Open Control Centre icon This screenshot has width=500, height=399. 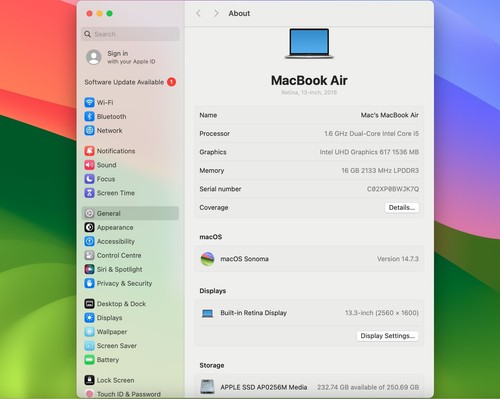coord(89,255)
